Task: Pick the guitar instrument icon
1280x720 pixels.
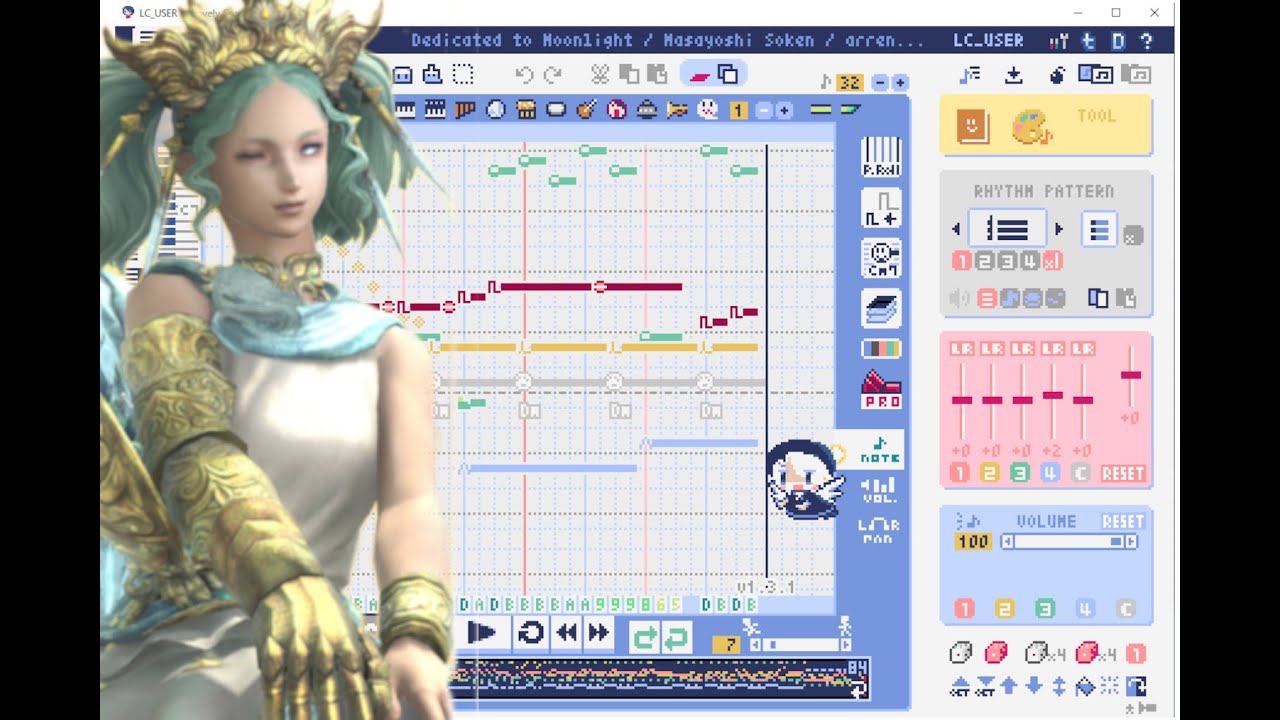Action: (587, 110)
